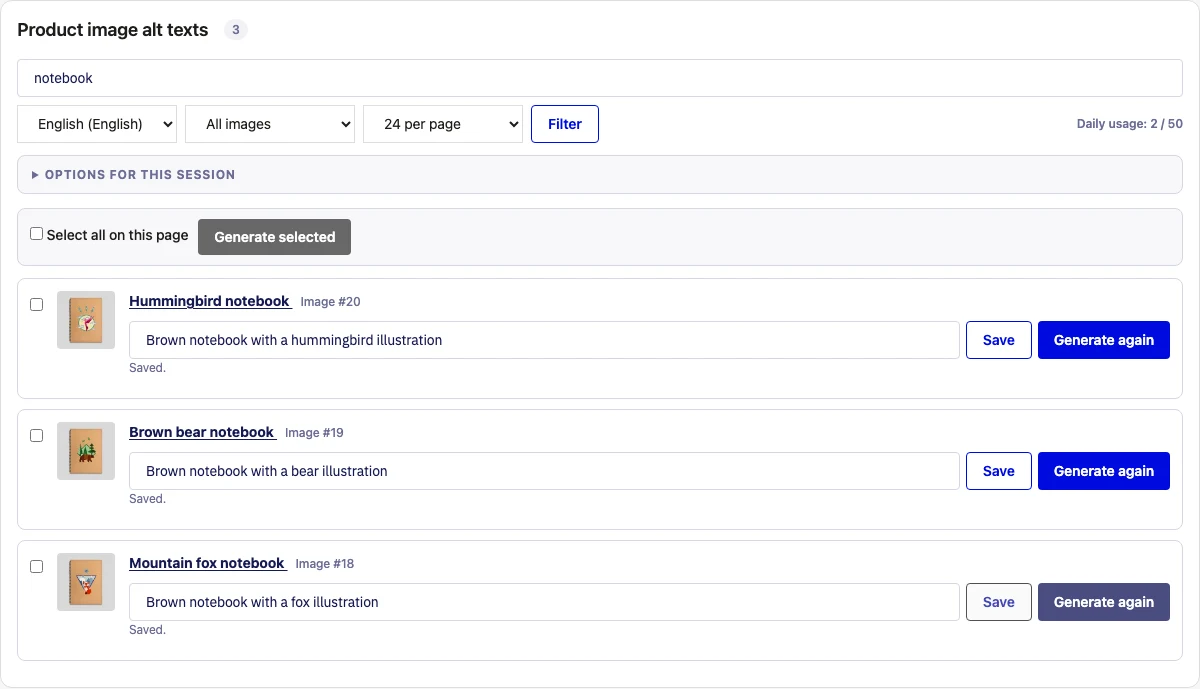Check Select all on this page
The height and width of the screenshot is (689, 1200).
click(37, 234)
